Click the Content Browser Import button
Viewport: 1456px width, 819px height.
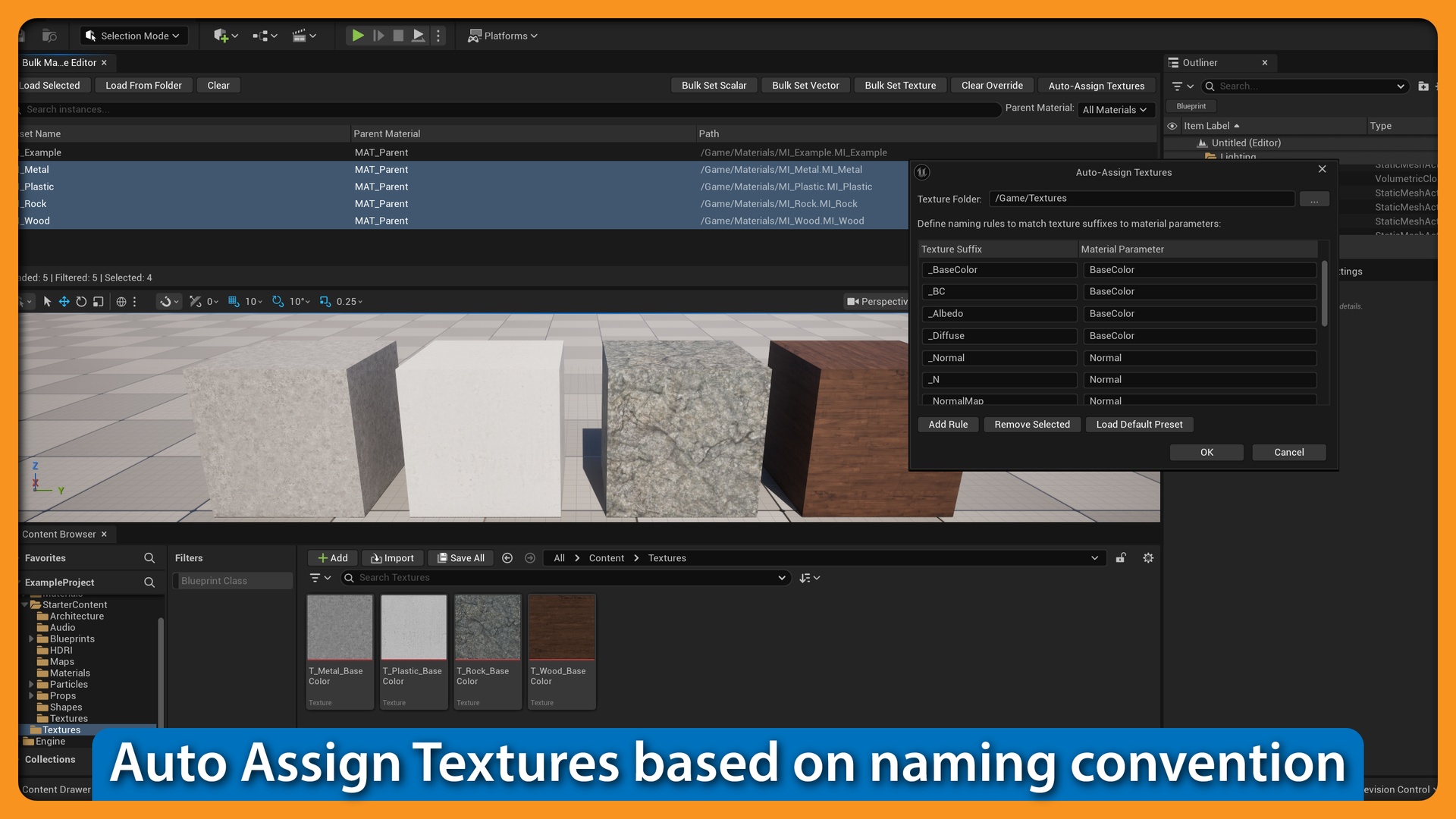coord(392,558)
